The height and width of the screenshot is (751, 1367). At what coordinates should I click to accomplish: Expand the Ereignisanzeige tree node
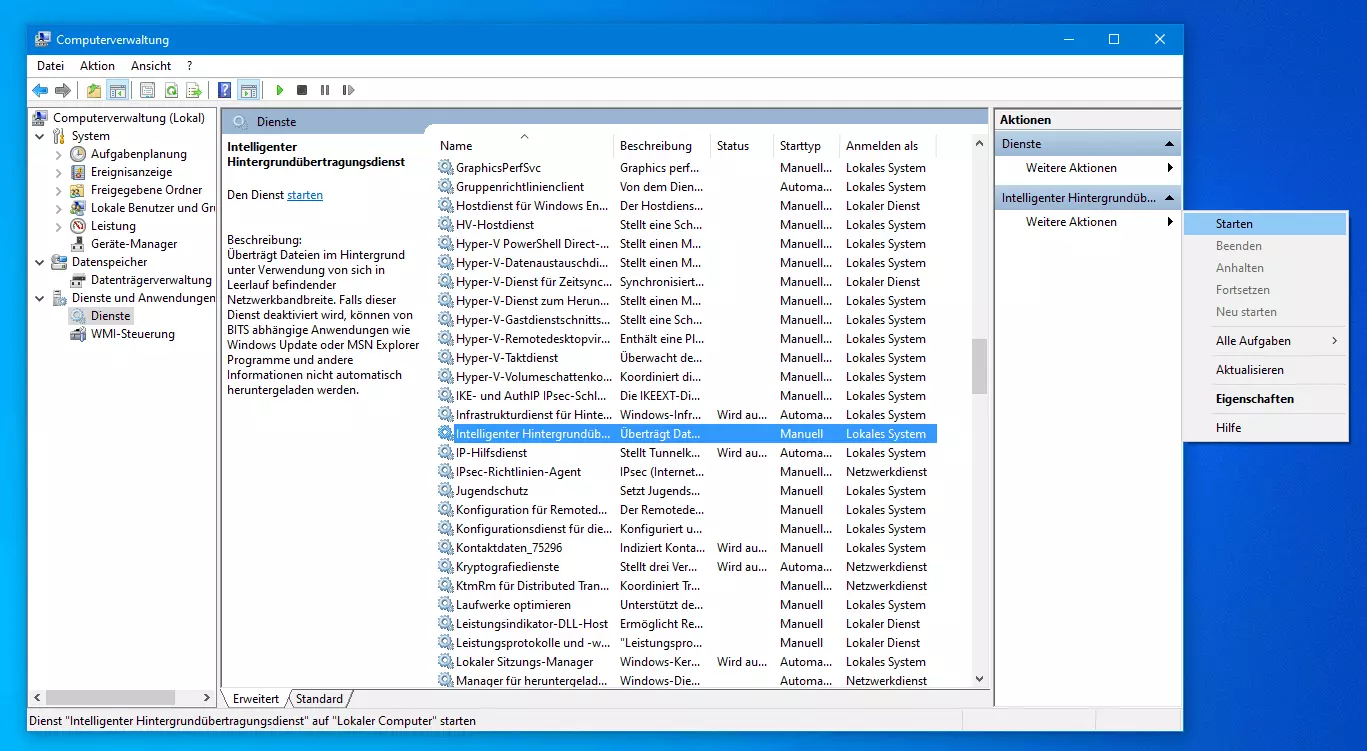[x=59, y=172]
